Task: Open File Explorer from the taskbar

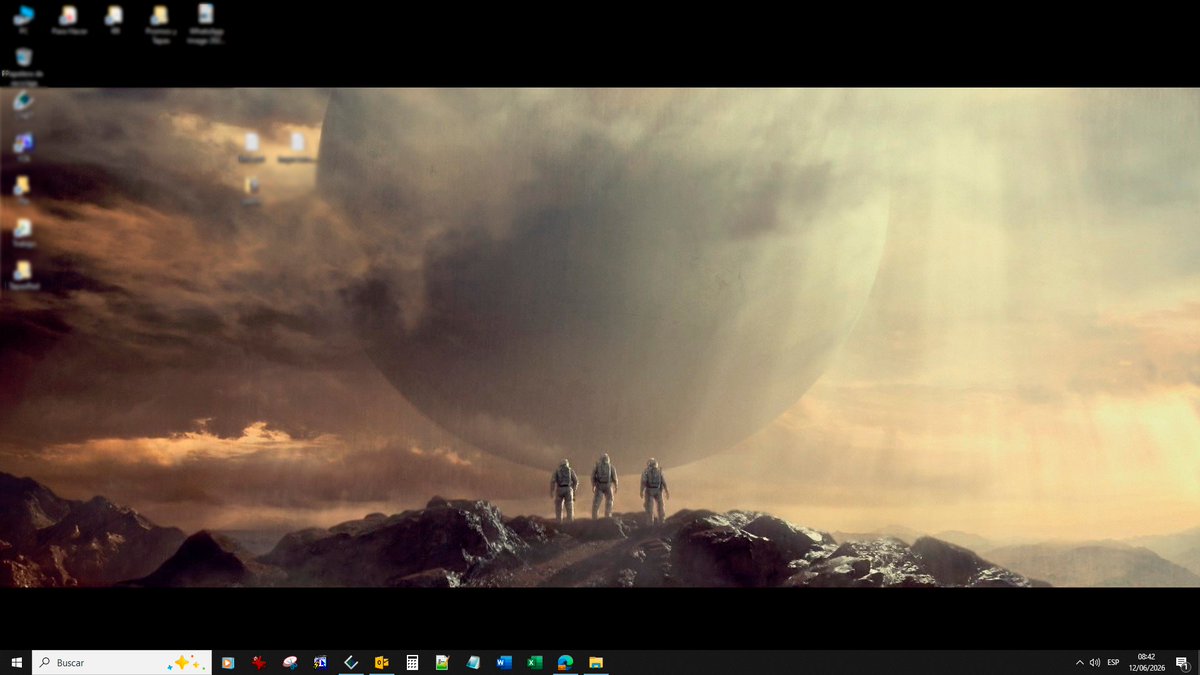Action: click(x=596, y=662)
